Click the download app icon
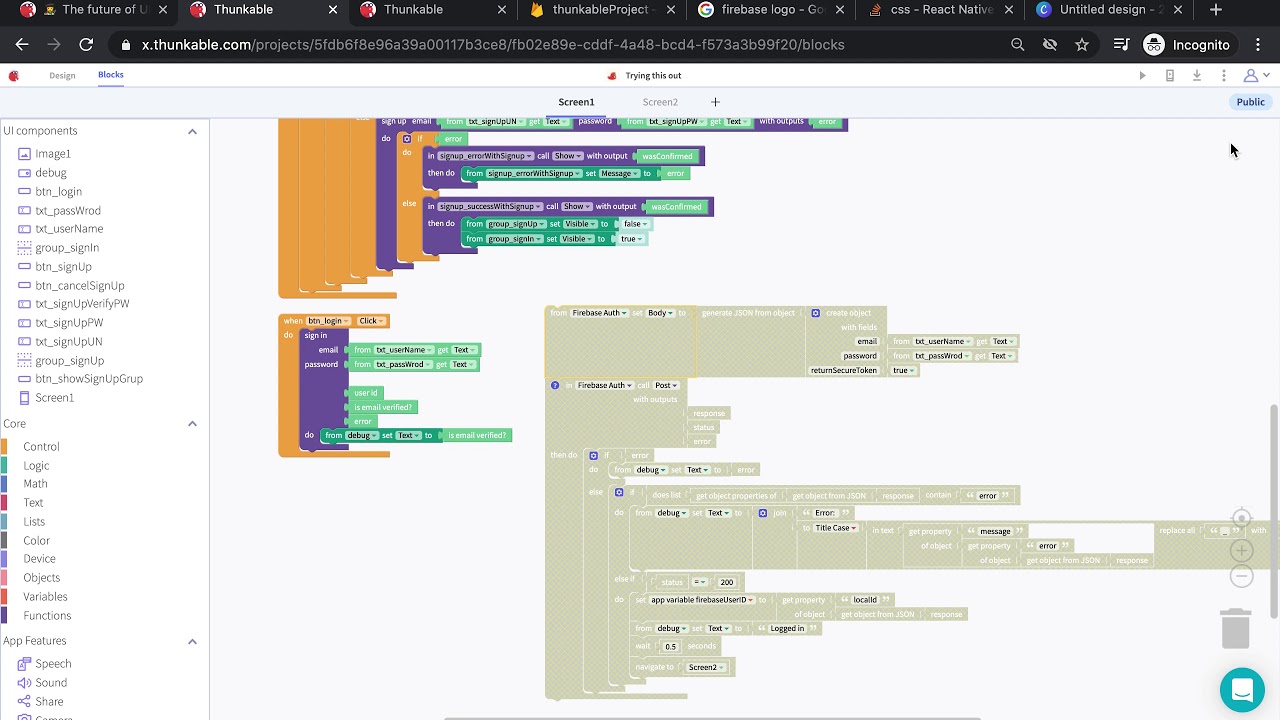This screenshot has height=720, width=1280. coord(1197,76)
